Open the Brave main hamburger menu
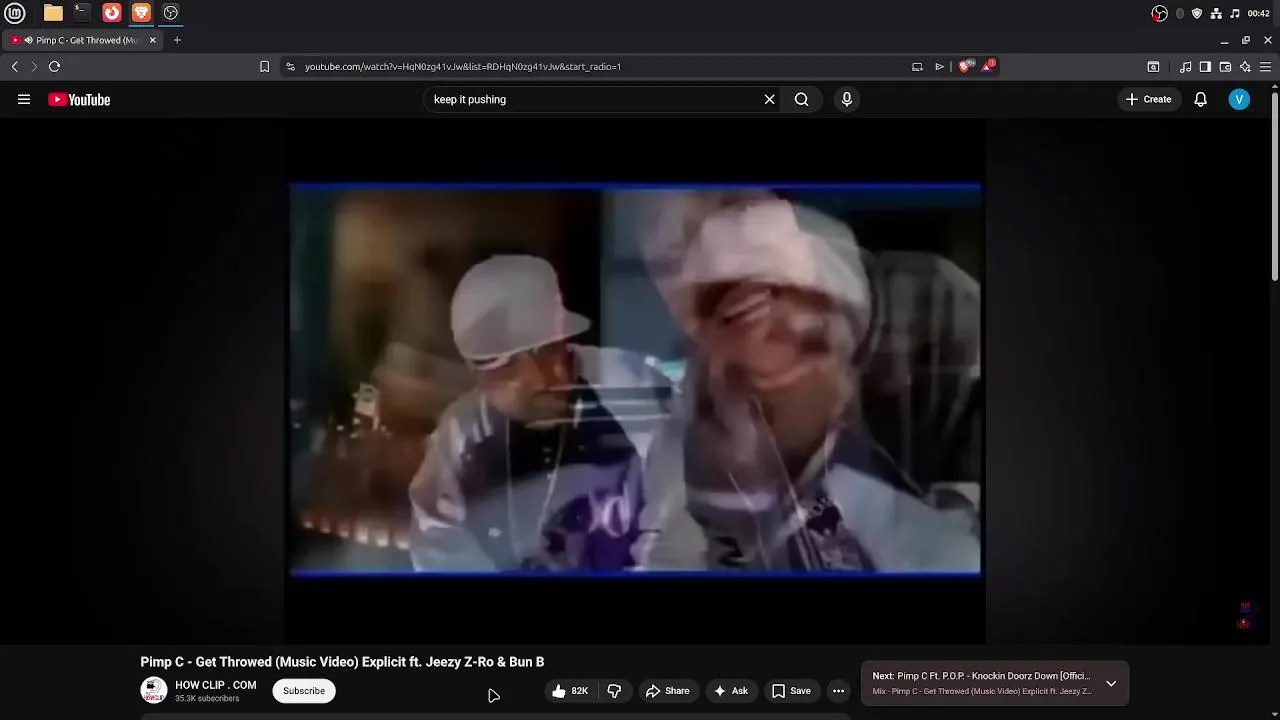Screen dimensions: 1280x720 click(1265, 67)
